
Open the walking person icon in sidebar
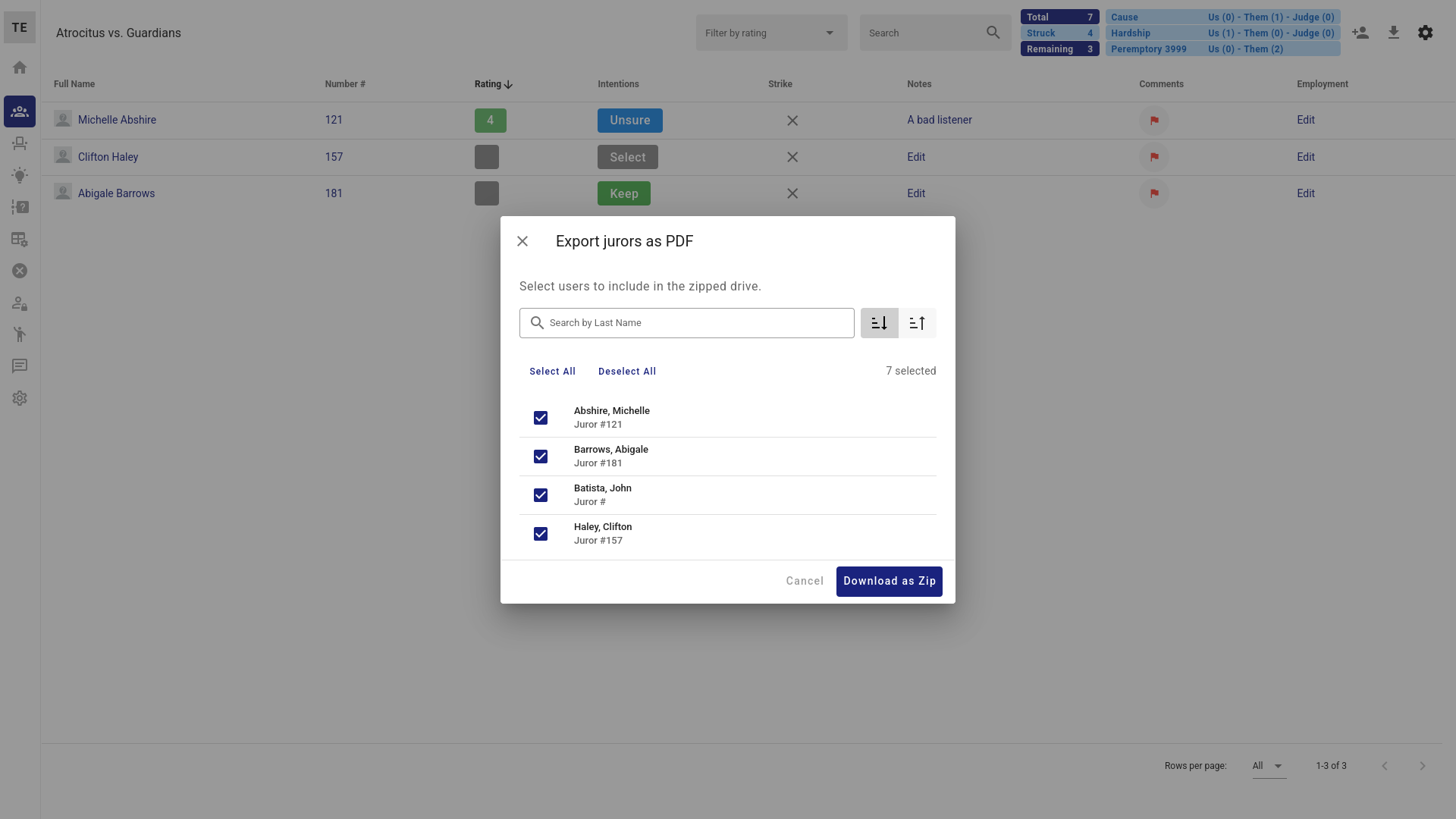20,334
